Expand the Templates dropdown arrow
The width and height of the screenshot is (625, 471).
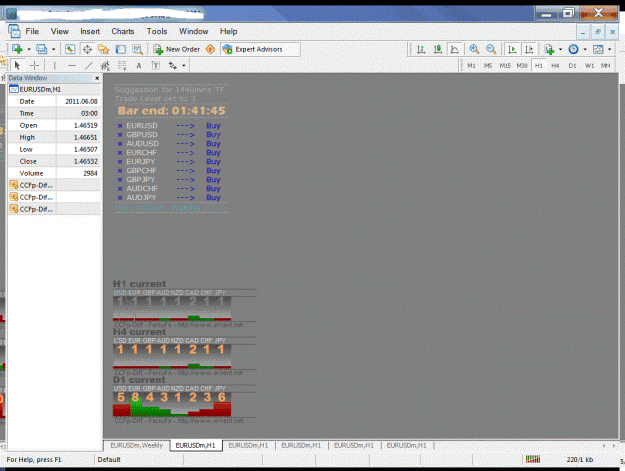[x=609, y=49]
